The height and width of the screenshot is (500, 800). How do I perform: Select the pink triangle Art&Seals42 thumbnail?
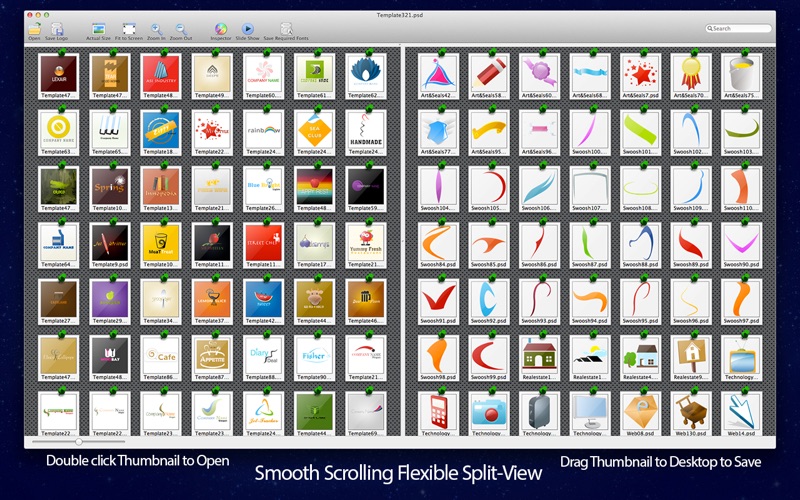click(x=438, y=76)
